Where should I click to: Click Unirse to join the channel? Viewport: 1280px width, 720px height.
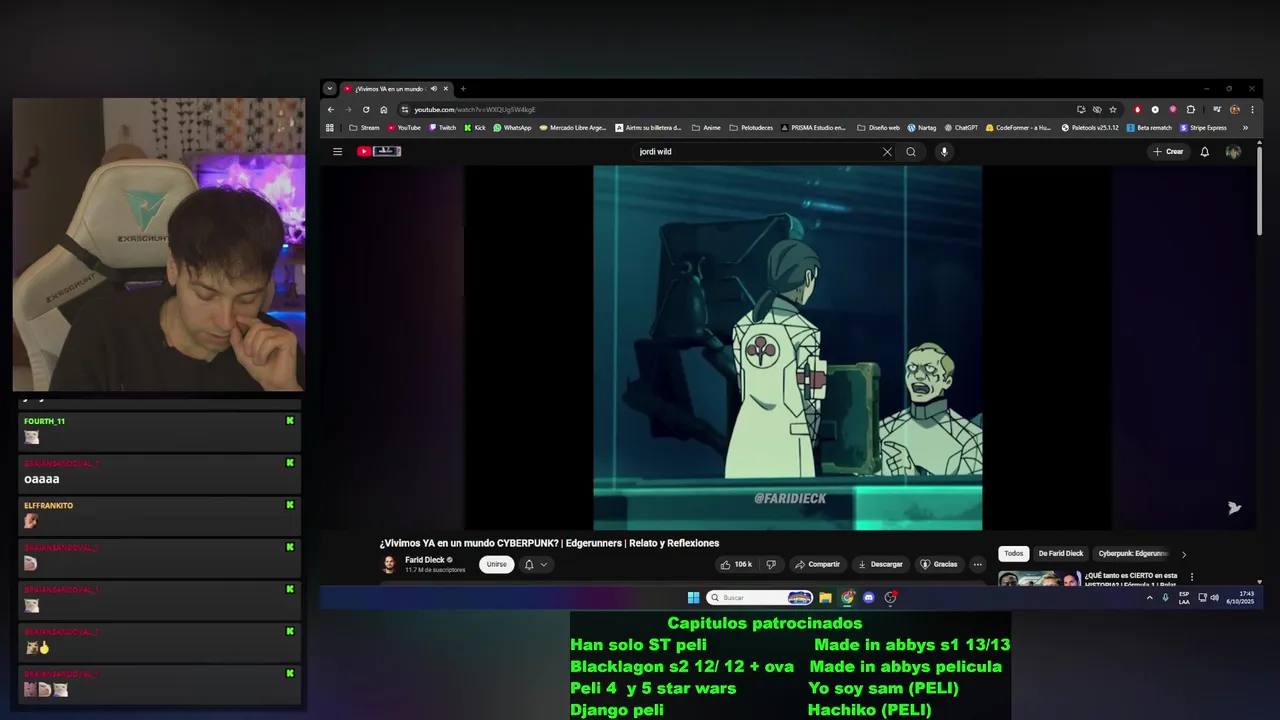pos(497,564)
